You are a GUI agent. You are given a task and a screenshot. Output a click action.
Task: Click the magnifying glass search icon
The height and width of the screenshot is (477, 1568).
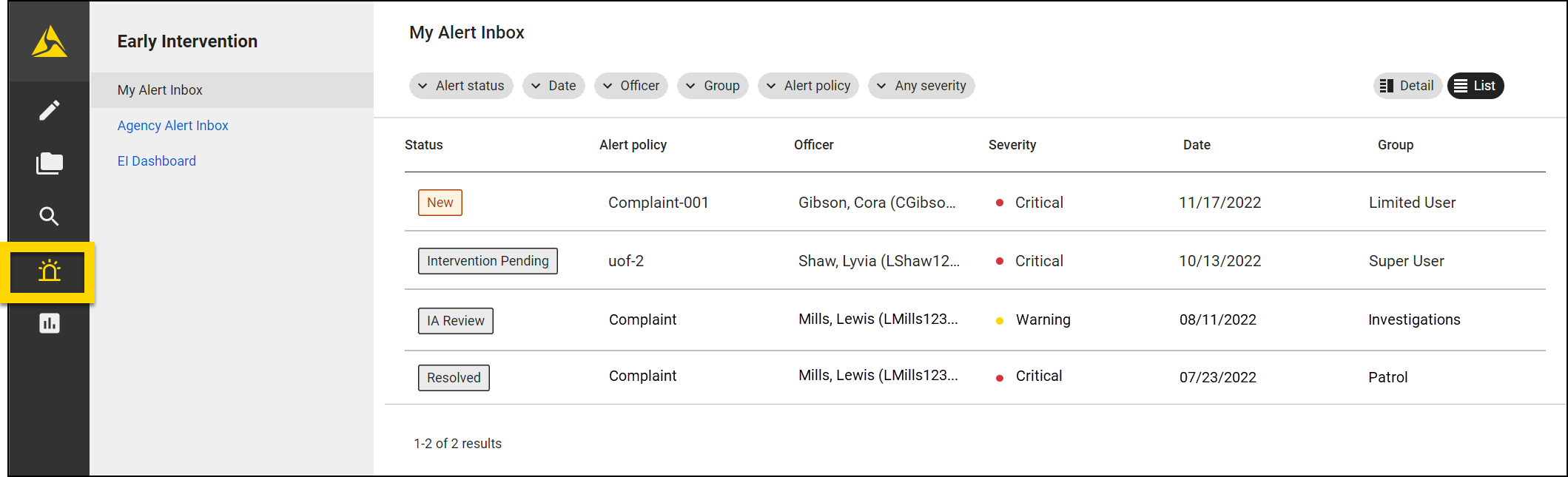pos(50,217)
